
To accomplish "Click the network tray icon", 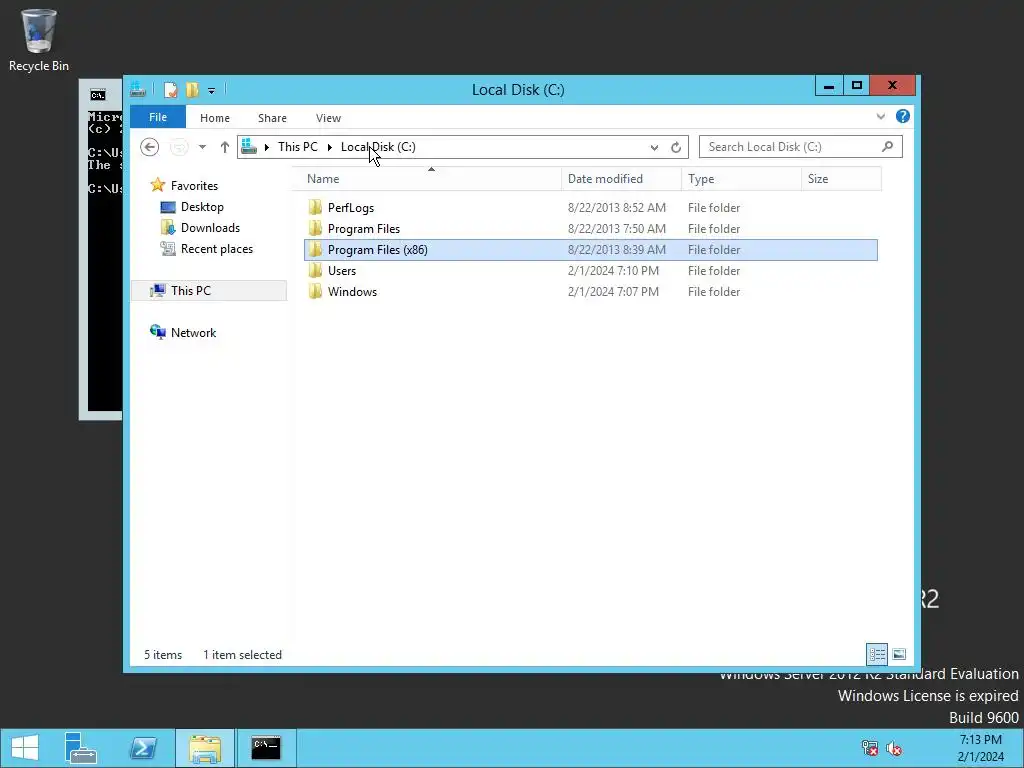I will tap(869, 748).
